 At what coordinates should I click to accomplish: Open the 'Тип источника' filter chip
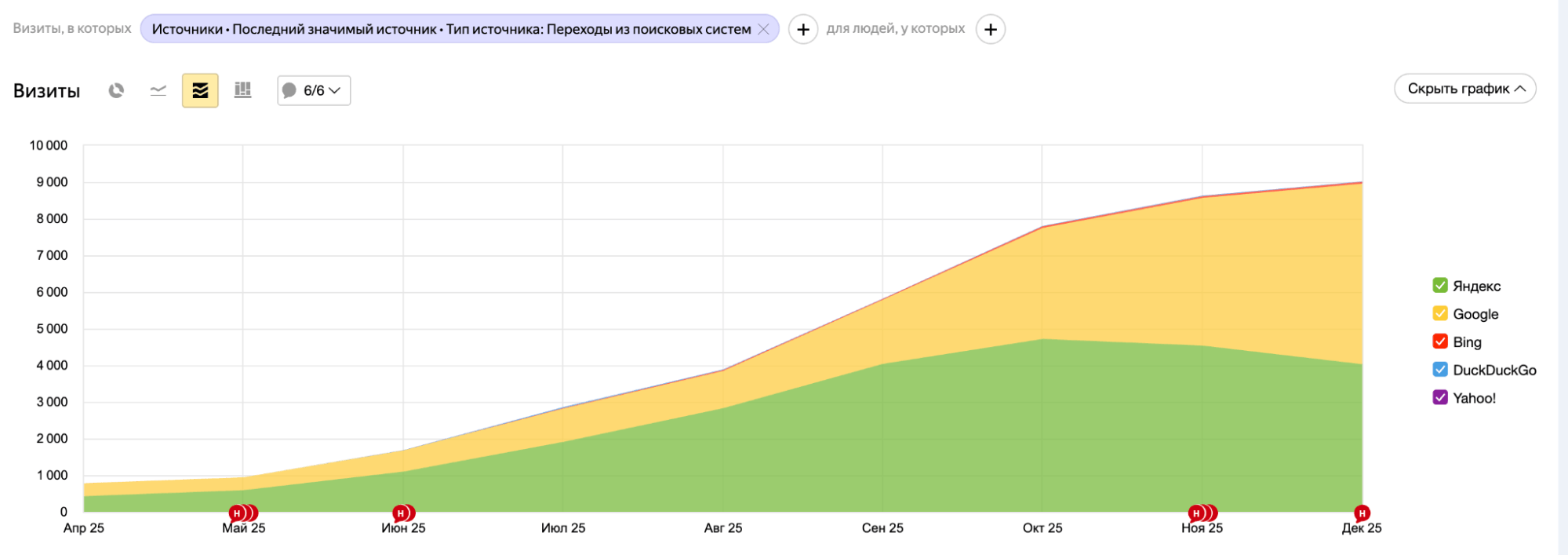pyautogui.click(x=451, y=29)
